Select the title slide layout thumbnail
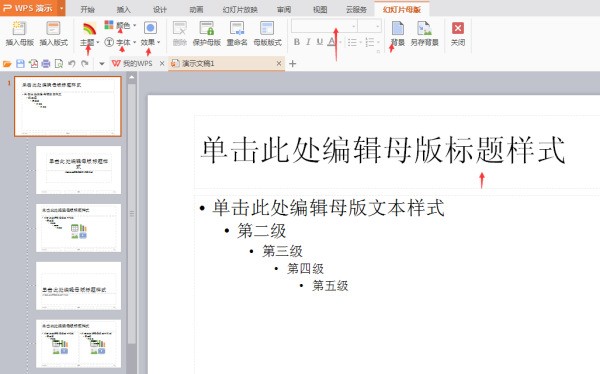The image size is (600, 374). tap(78, 170)
